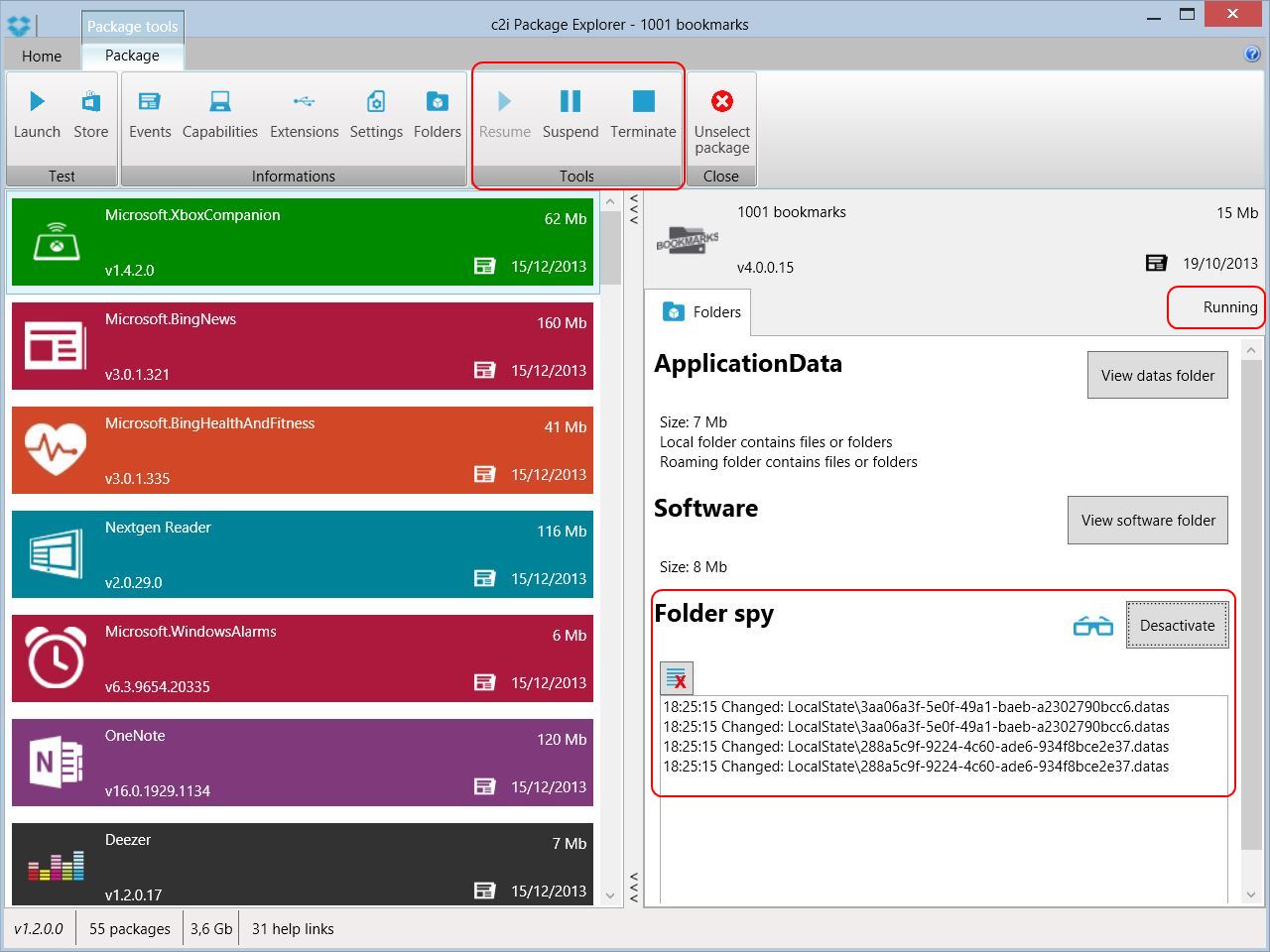Suspend the running package
1270x952 pixels.
(571, 114)
